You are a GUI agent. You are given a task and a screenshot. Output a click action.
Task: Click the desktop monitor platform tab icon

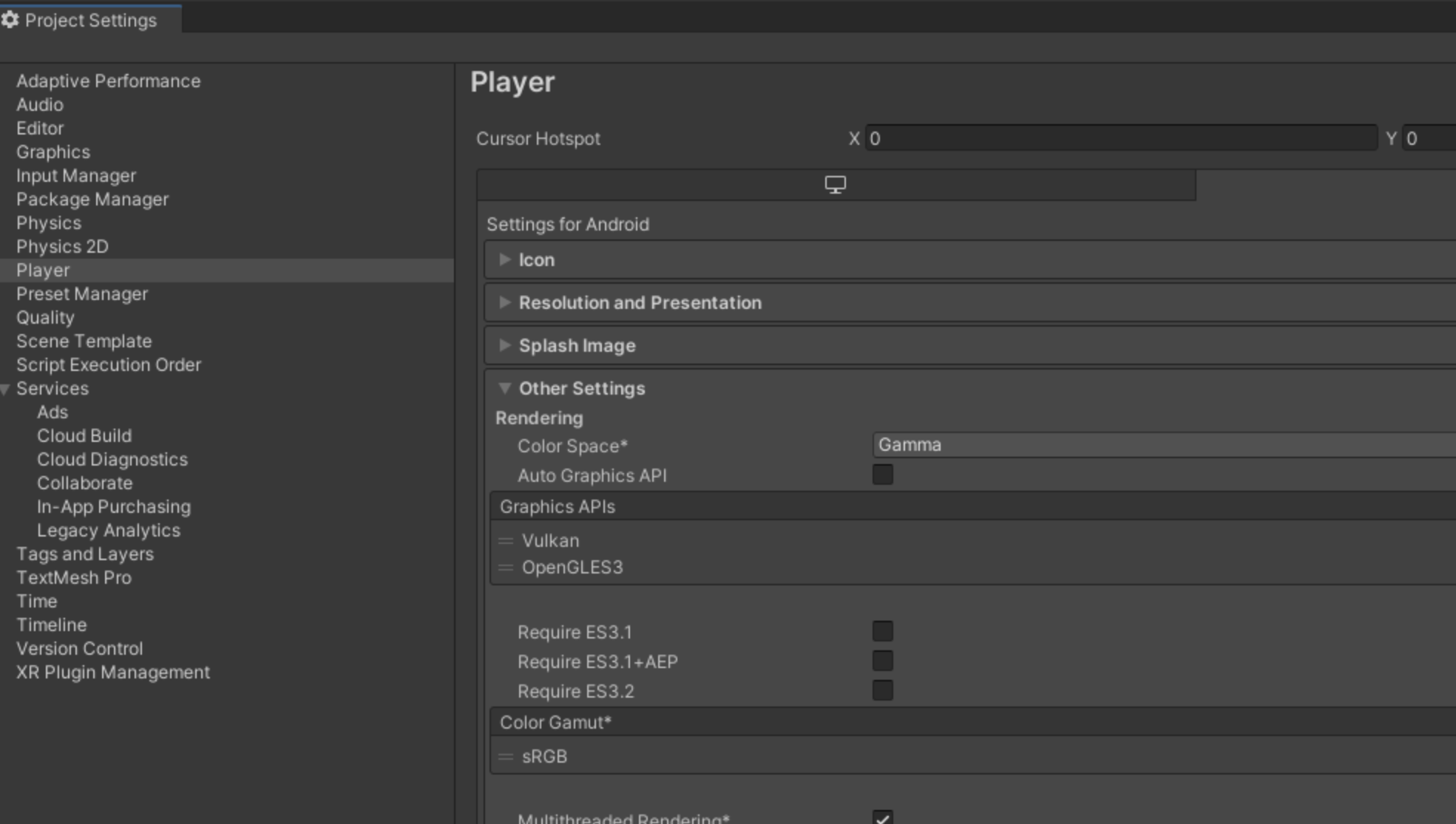pos(835,185)
